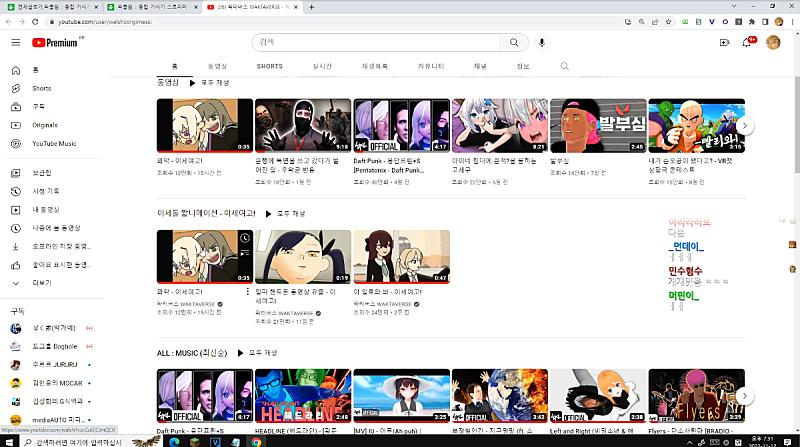Click the magnifier search button
800x447 pixels.
coord(514,42)
